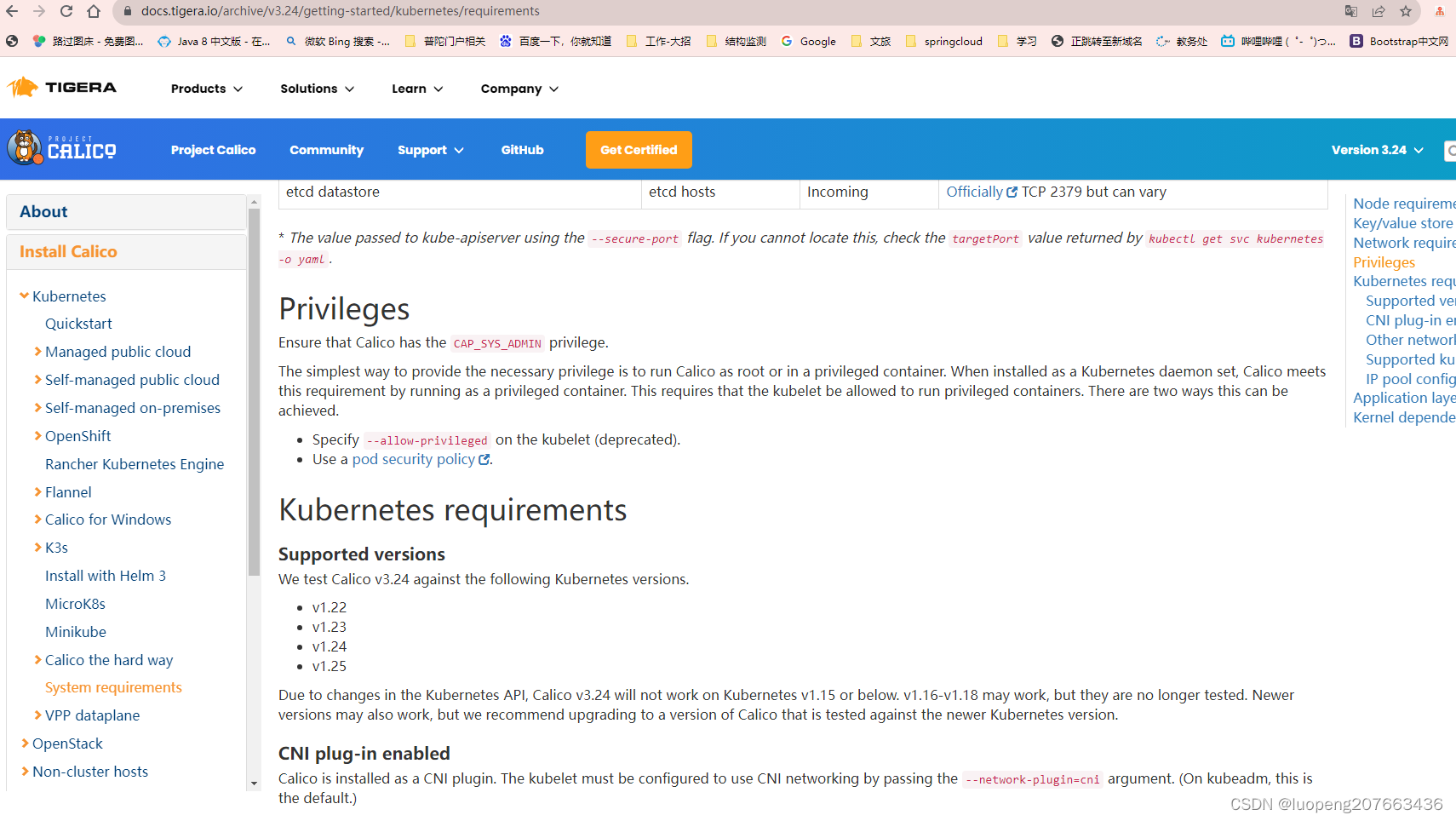Viewport: 1456px width, 821px height.
Task: Expand Self-managed public cloud section
Action: point(37,379)
